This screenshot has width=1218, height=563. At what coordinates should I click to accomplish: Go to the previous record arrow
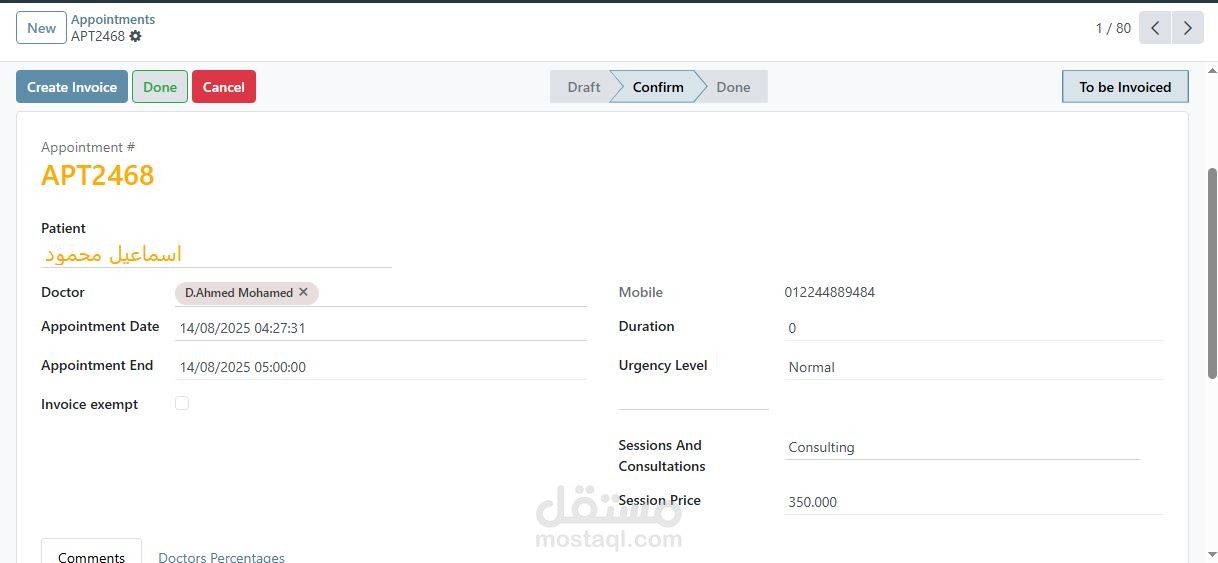1155,28
